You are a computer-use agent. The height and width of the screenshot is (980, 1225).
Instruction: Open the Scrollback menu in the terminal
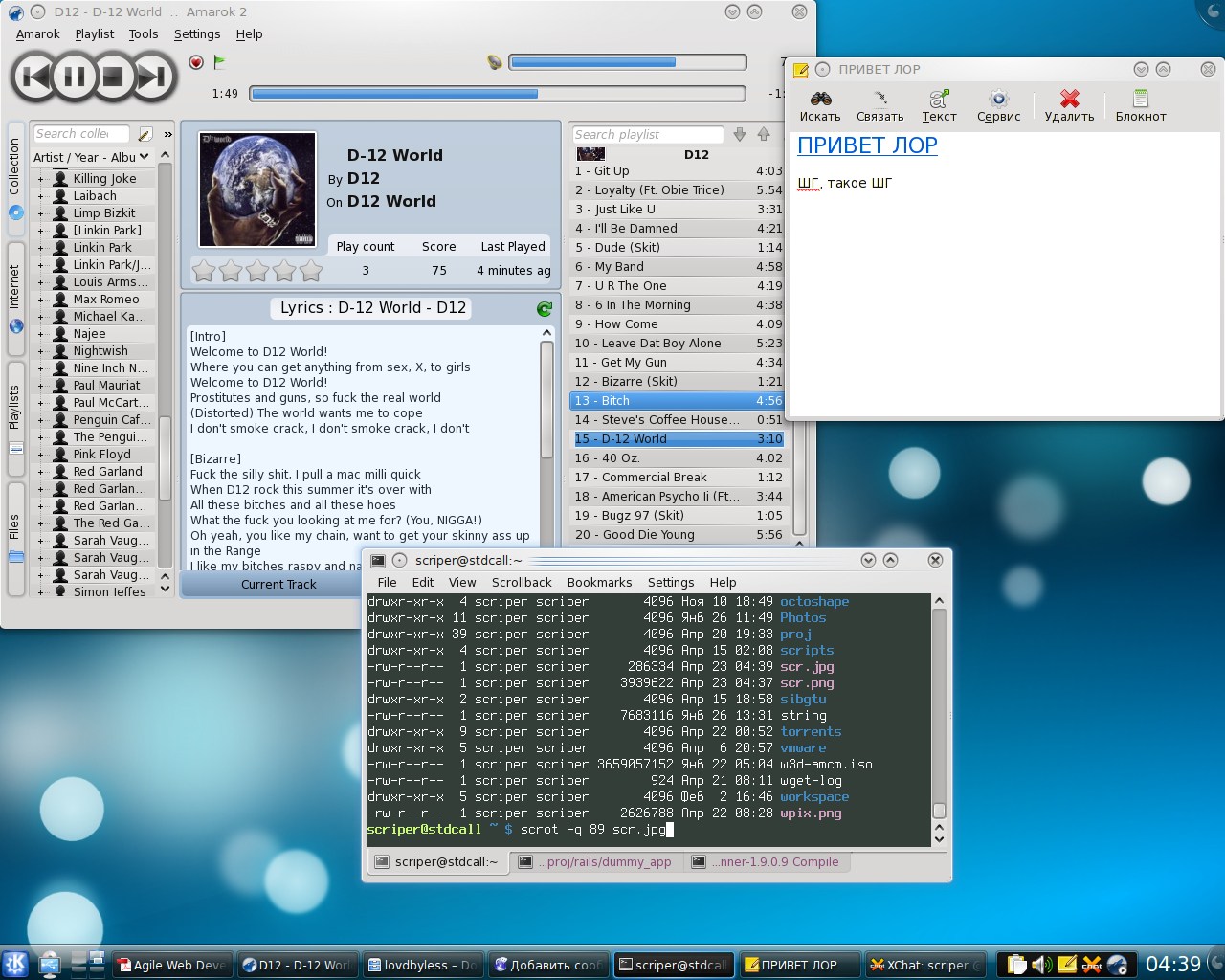click(x=522, y=583)
